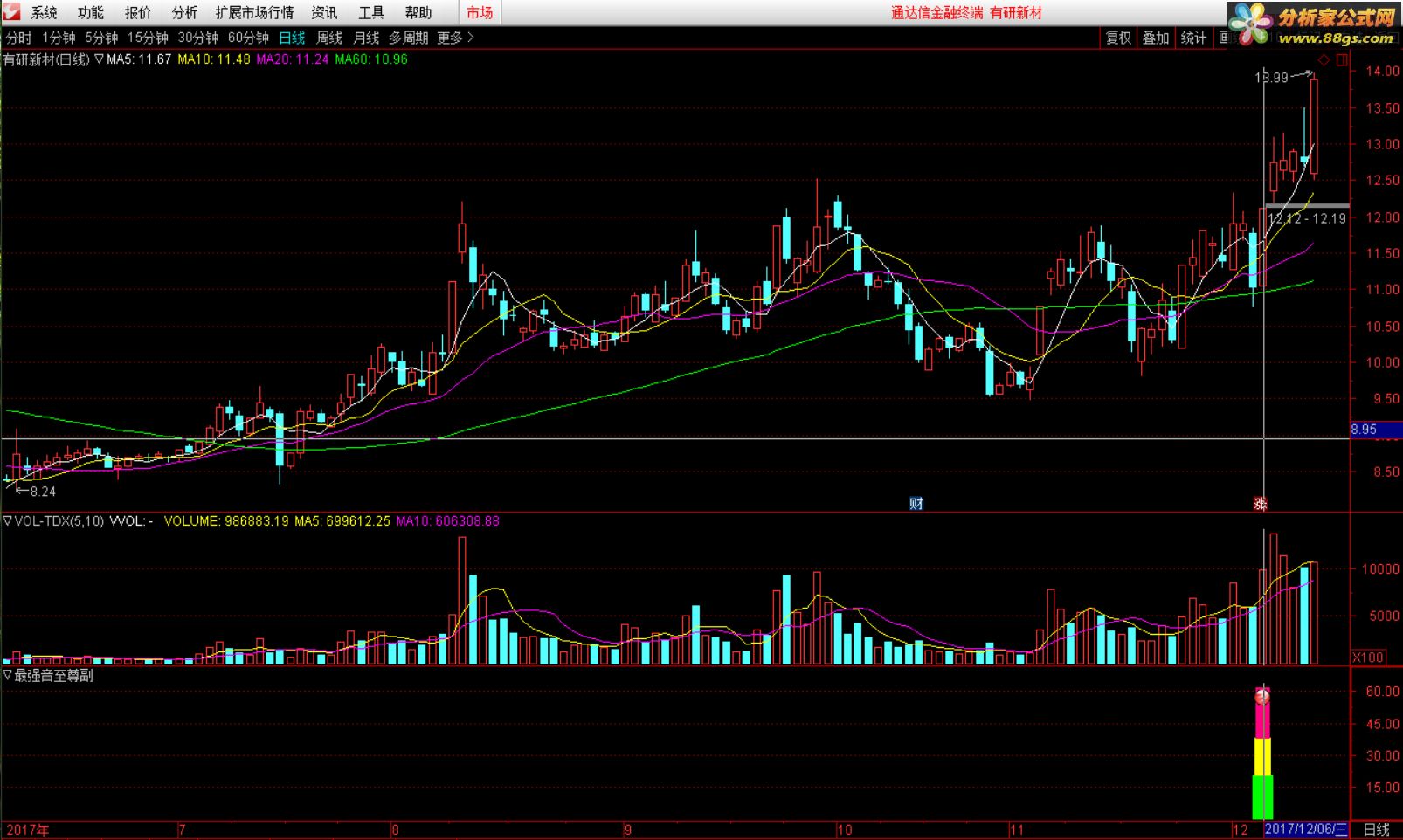Click the X100 volume scale label

1368,658
